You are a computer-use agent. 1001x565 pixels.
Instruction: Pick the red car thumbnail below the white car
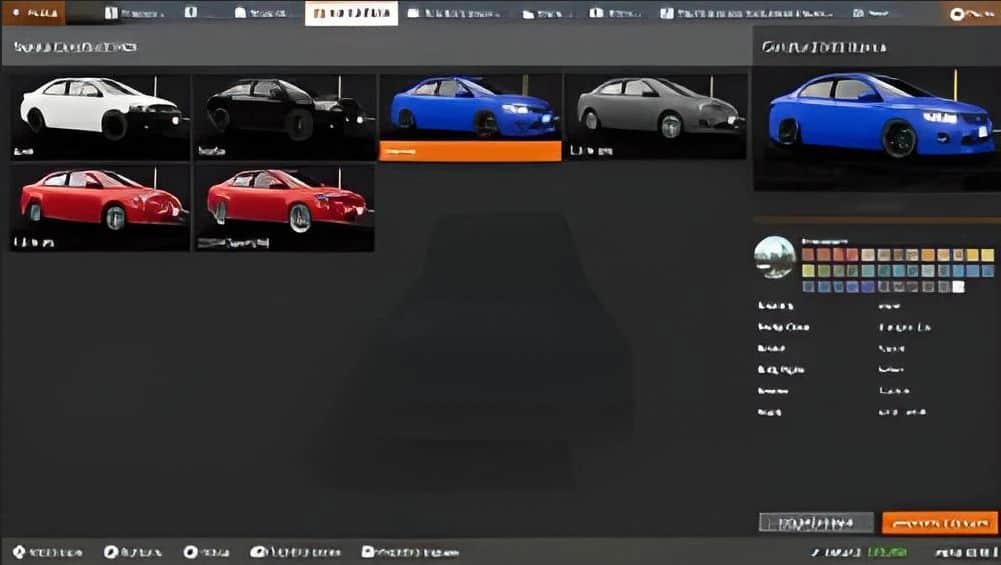tap(99, 207)
